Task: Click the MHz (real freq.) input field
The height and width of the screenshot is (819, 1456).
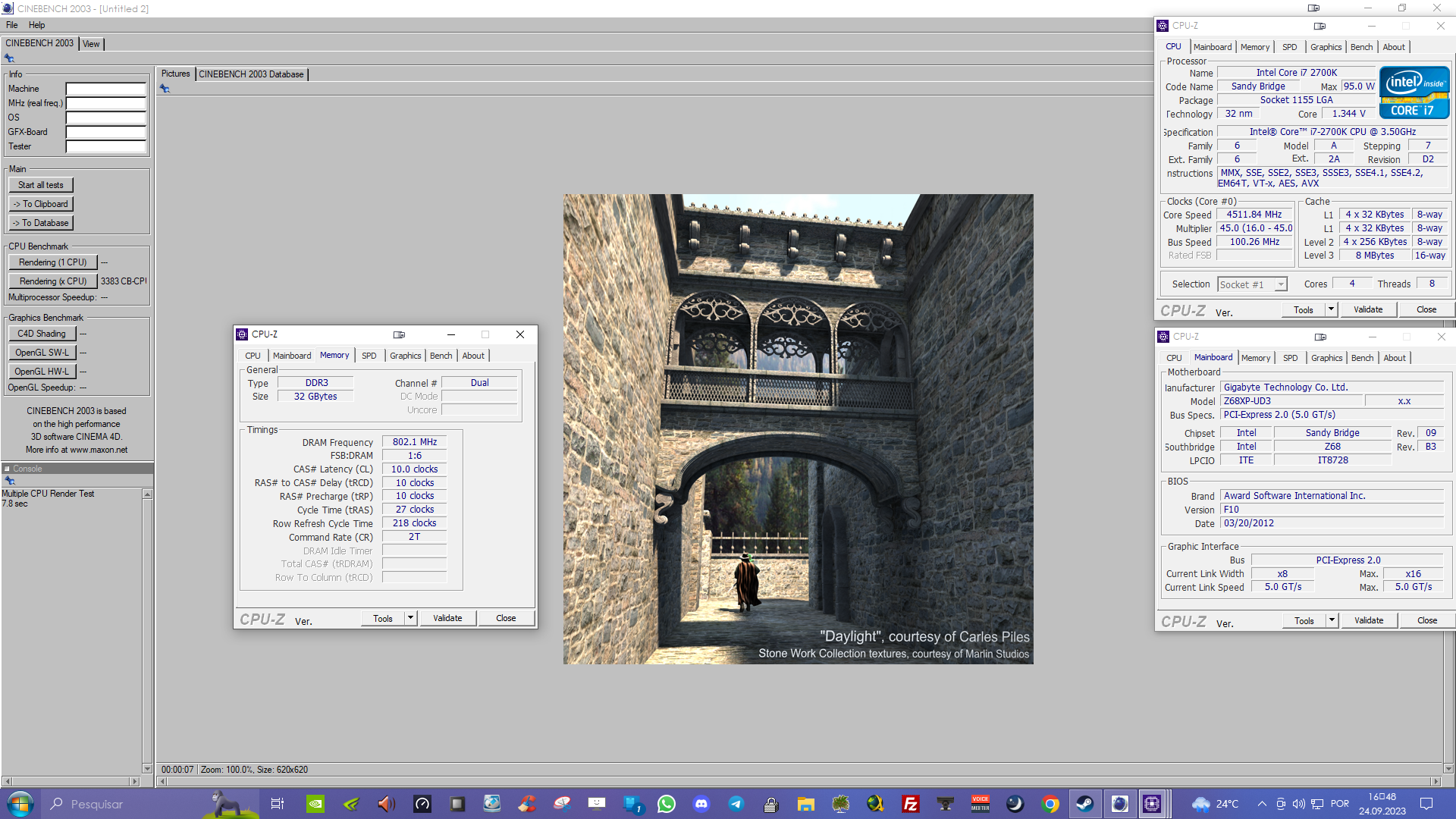Action: click(x=105, y=103)
